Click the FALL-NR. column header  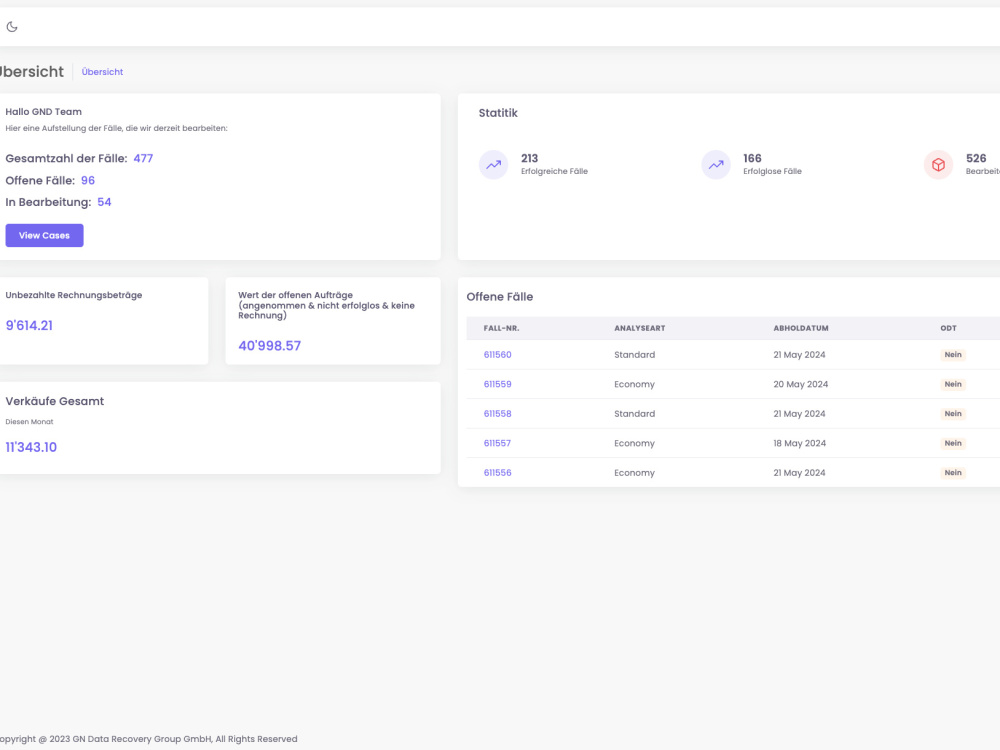pos(501,328)
